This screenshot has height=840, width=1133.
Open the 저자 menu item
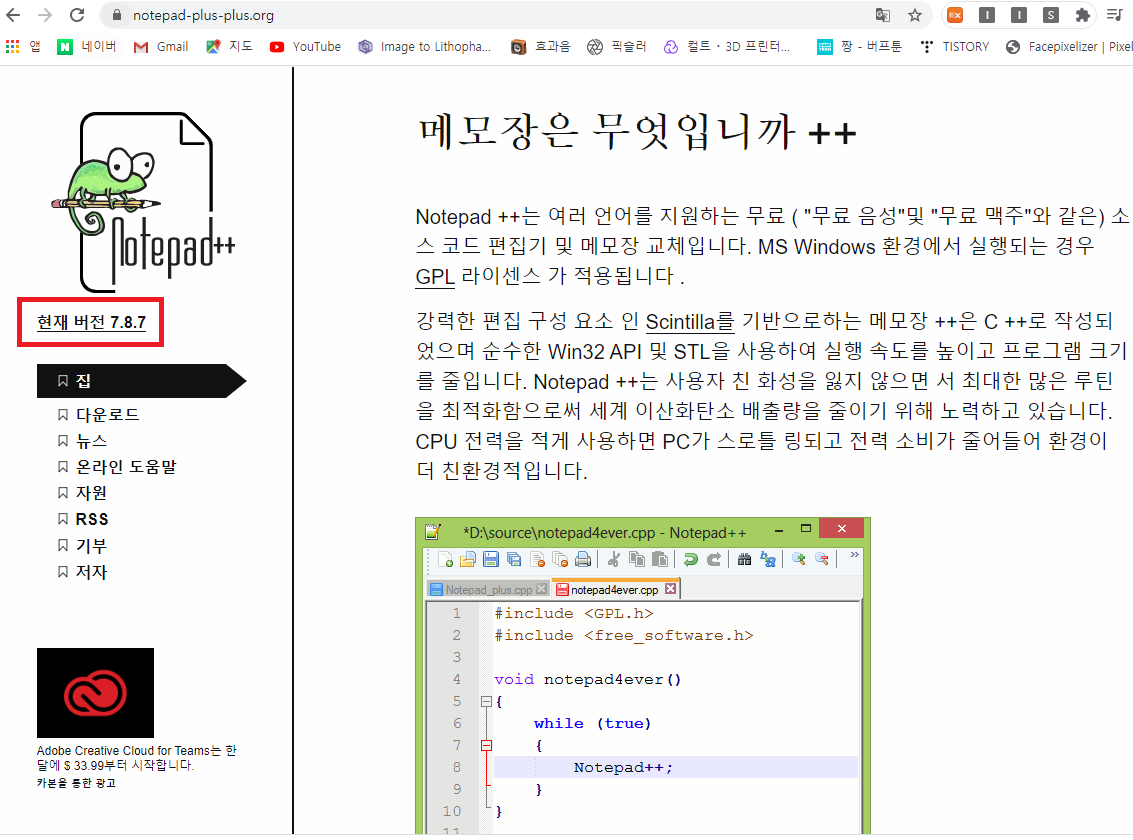pyautogui.click(x=91, y=572)
